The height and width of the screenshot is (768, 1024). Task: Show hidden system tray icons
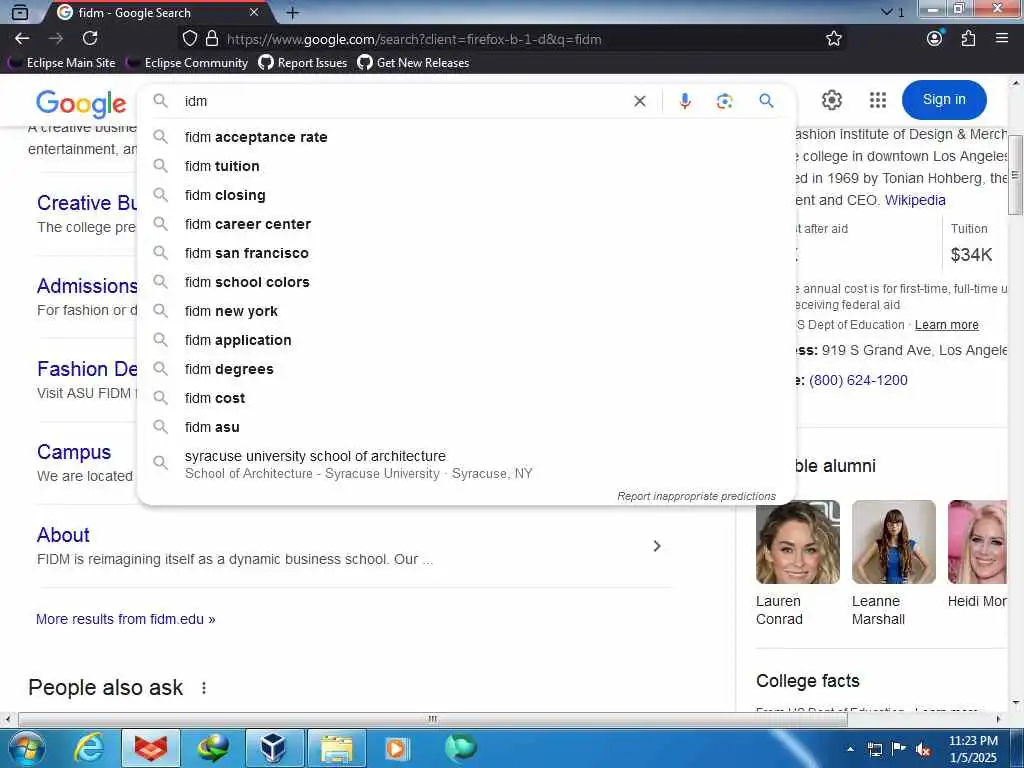pyautogui.click(x=850, y=749)
